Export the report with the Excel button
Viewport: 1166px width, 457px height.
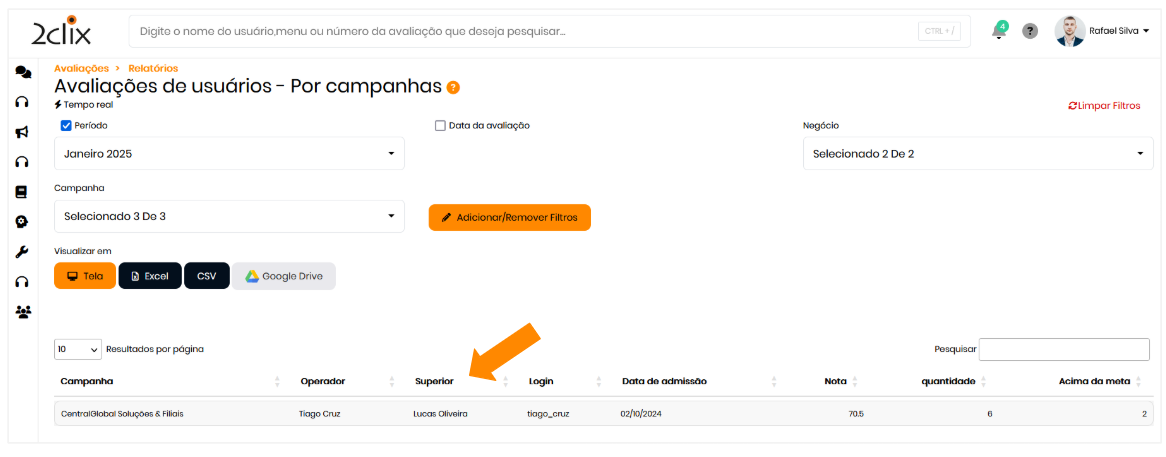tap(150, 276)
